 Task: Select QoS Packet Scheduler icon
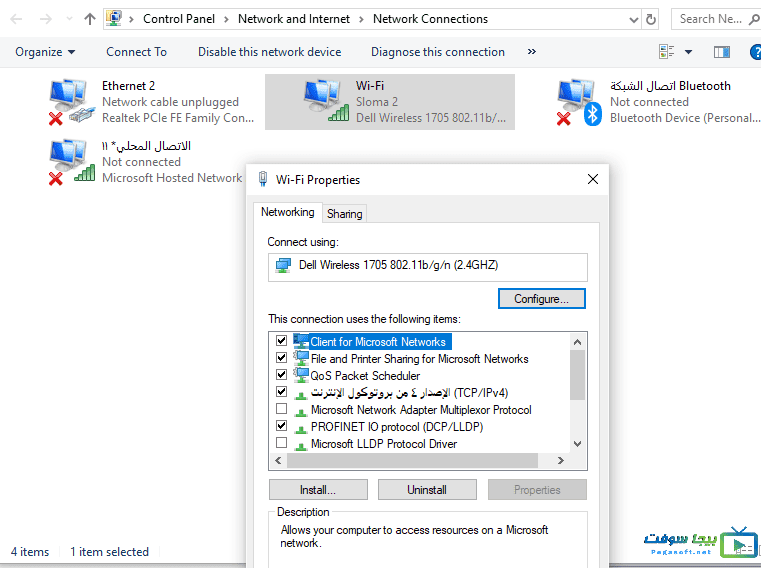[301, 375]
